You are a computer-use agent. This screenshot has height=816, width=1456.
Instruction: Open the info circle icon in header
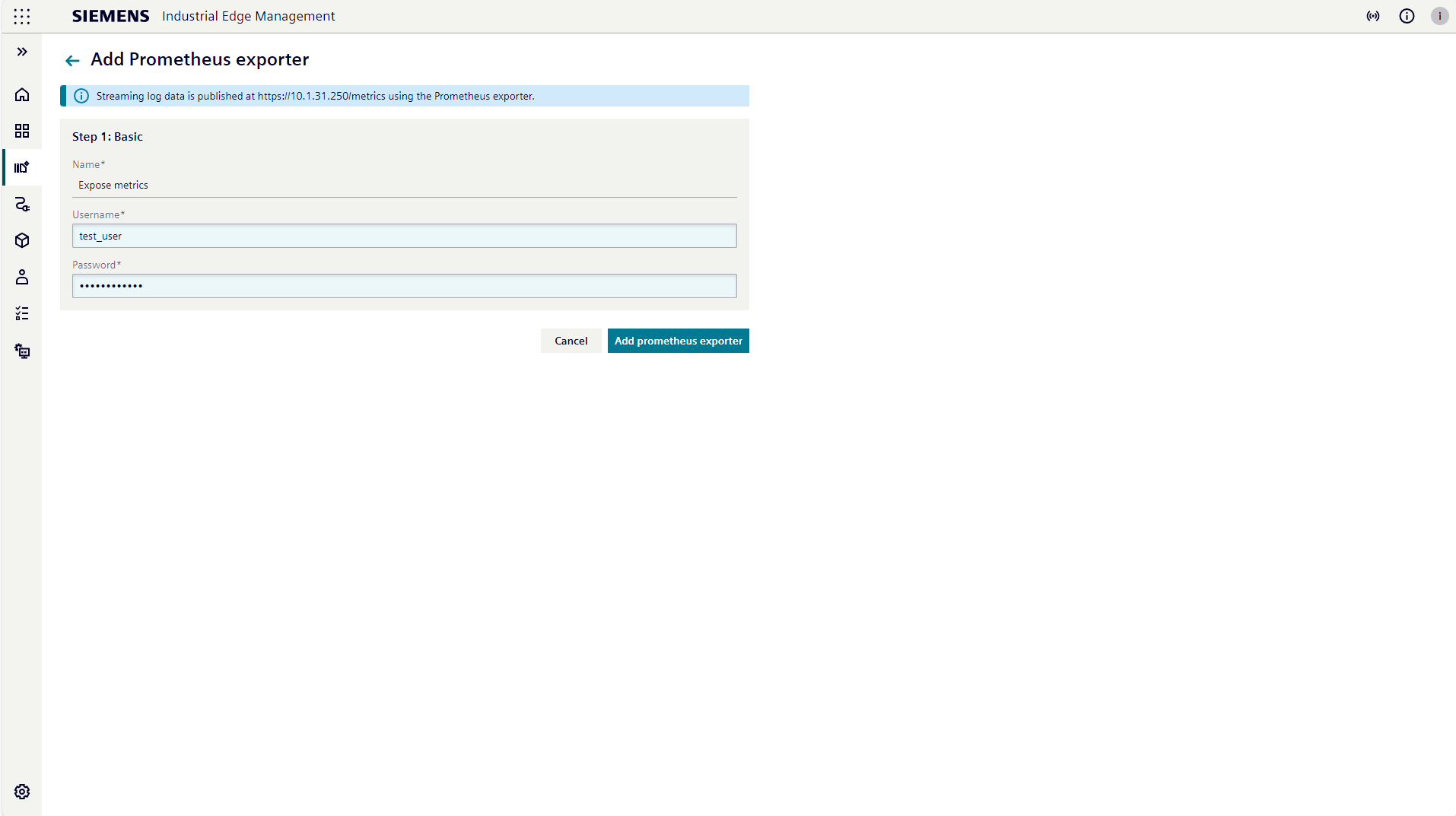(x=1407, y=16)
